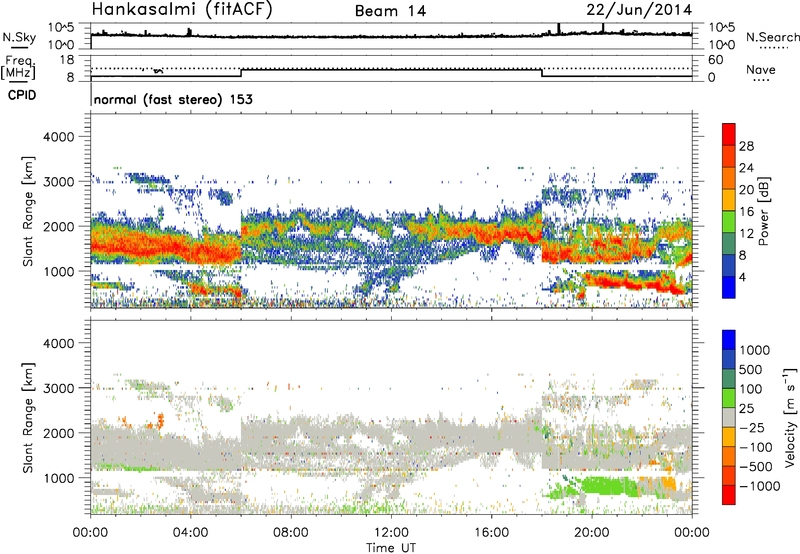Select the 16:00 time tick label
Screen dimensions: 800x554
pyautogui.click(x=491, y=533)
